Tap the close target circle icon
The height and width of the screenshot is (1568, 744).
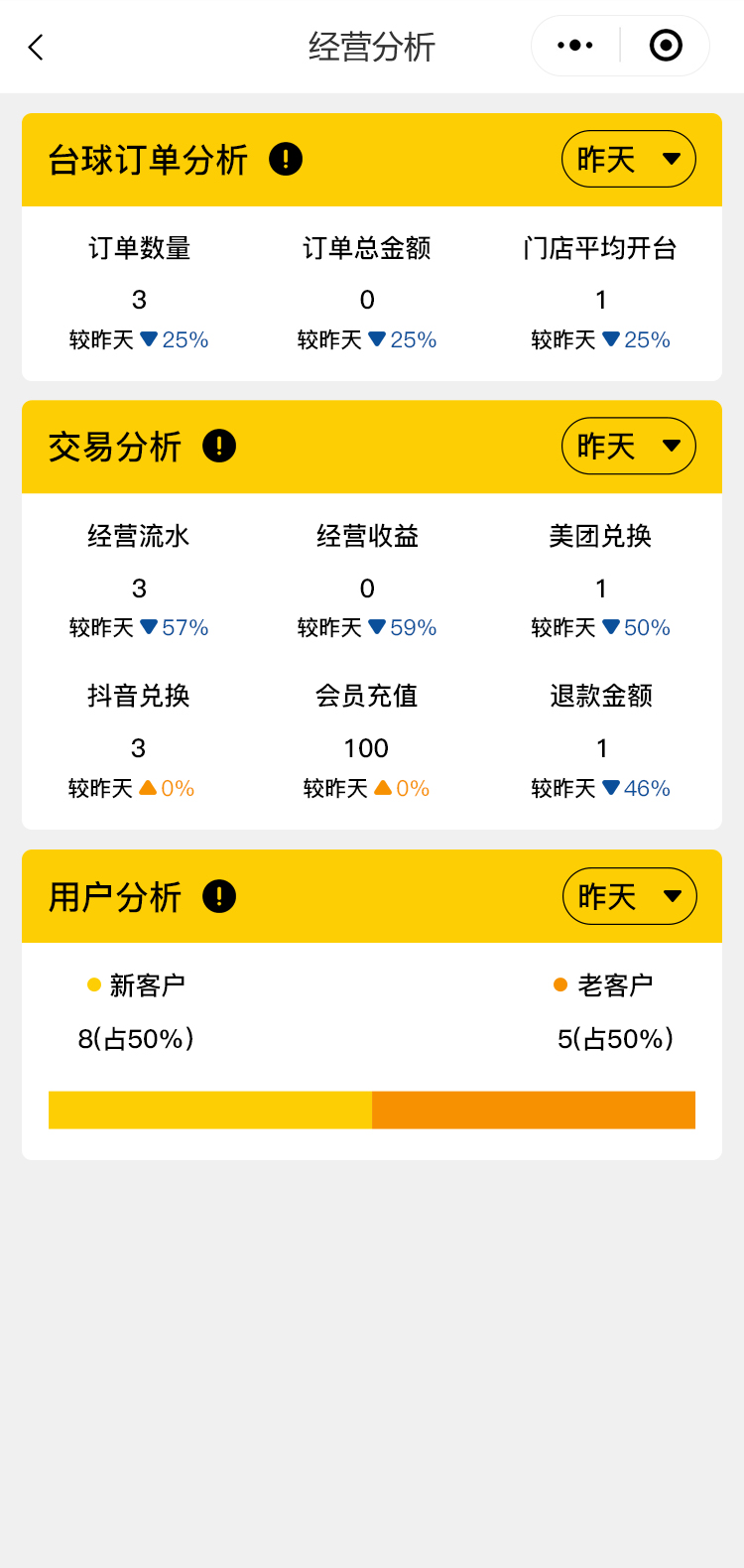pos(666,46)
